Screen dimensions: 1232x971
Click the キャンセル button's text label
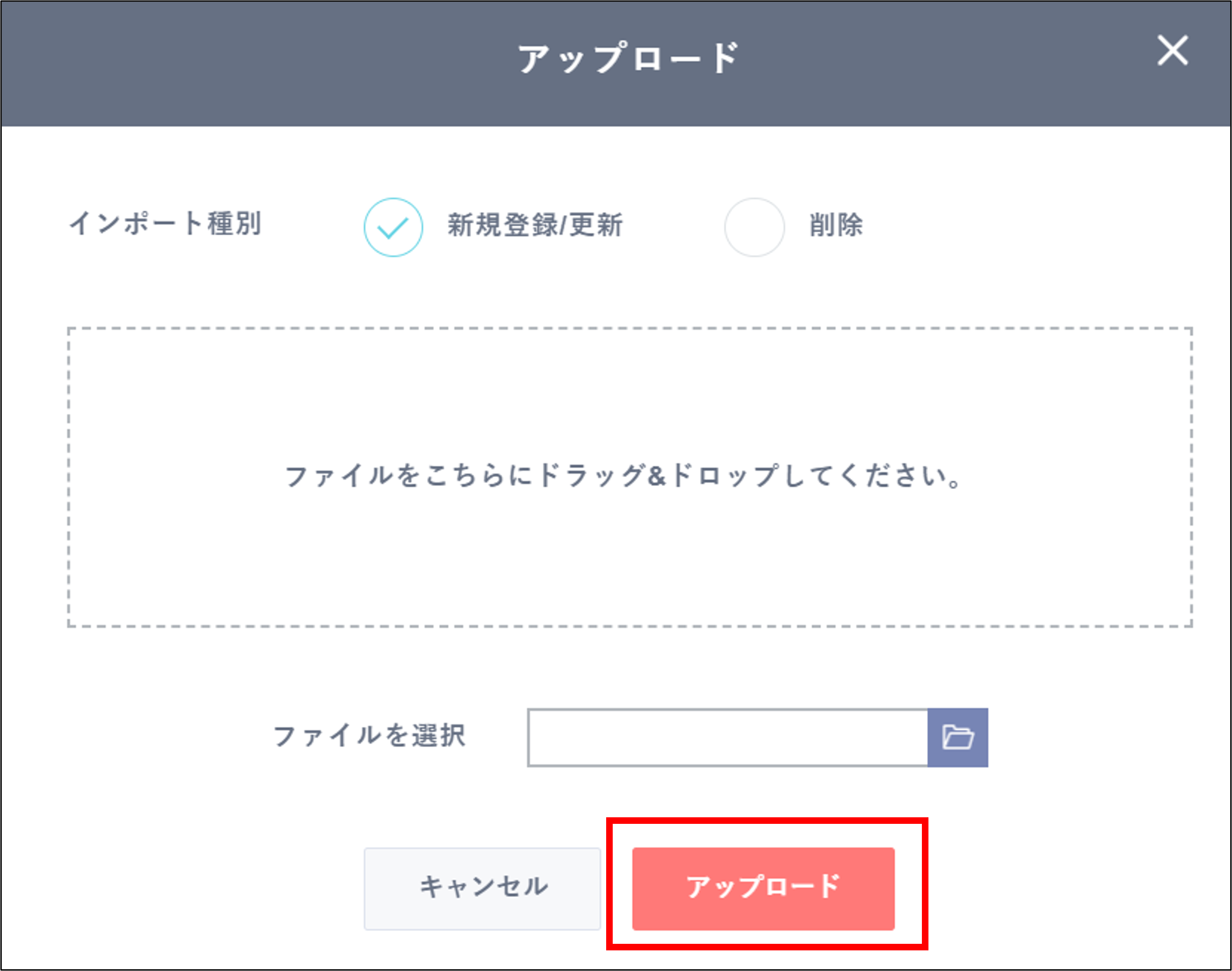[x=483, y=886]
